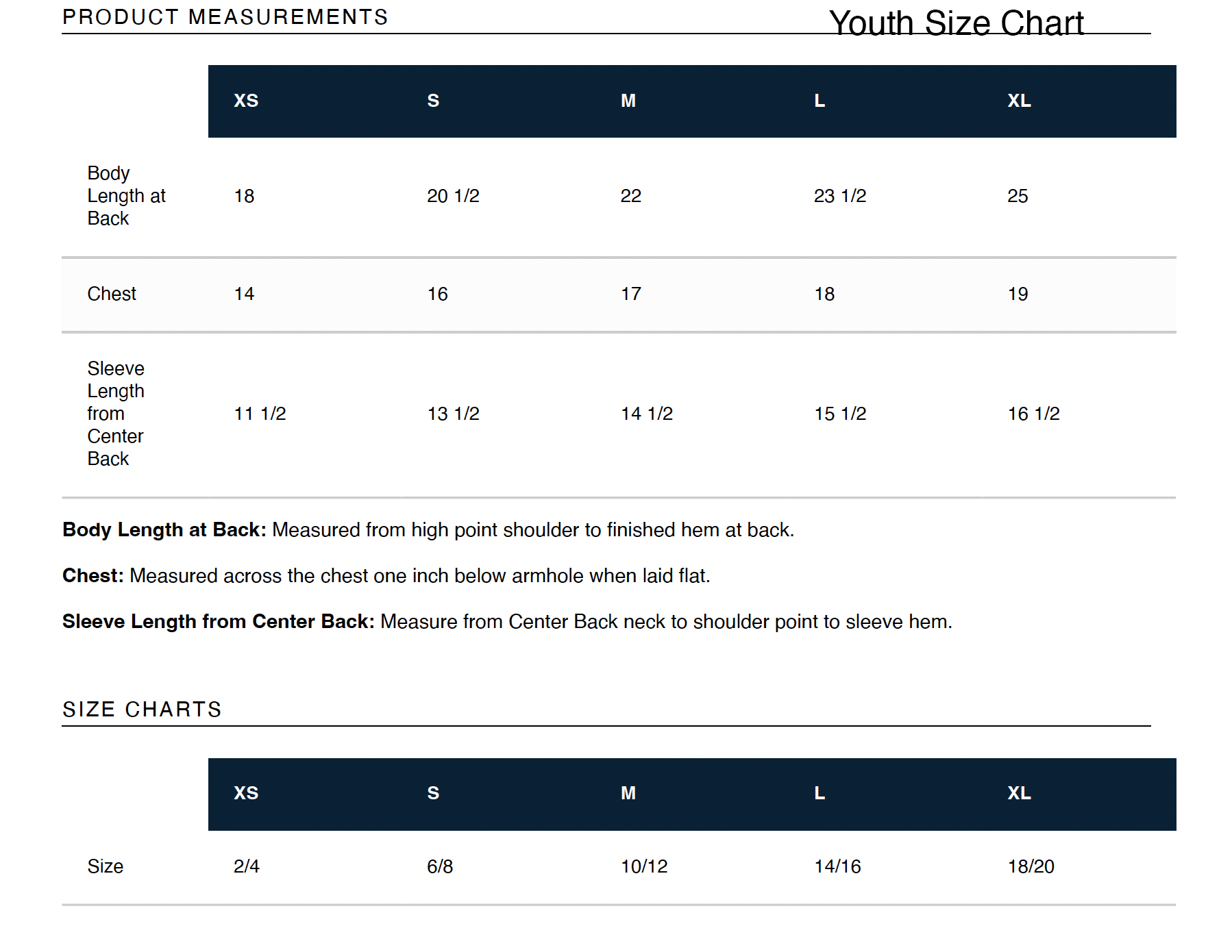
Task: Click the 16 1/2 sleeve length value
Action: (x=1033, y=414)
